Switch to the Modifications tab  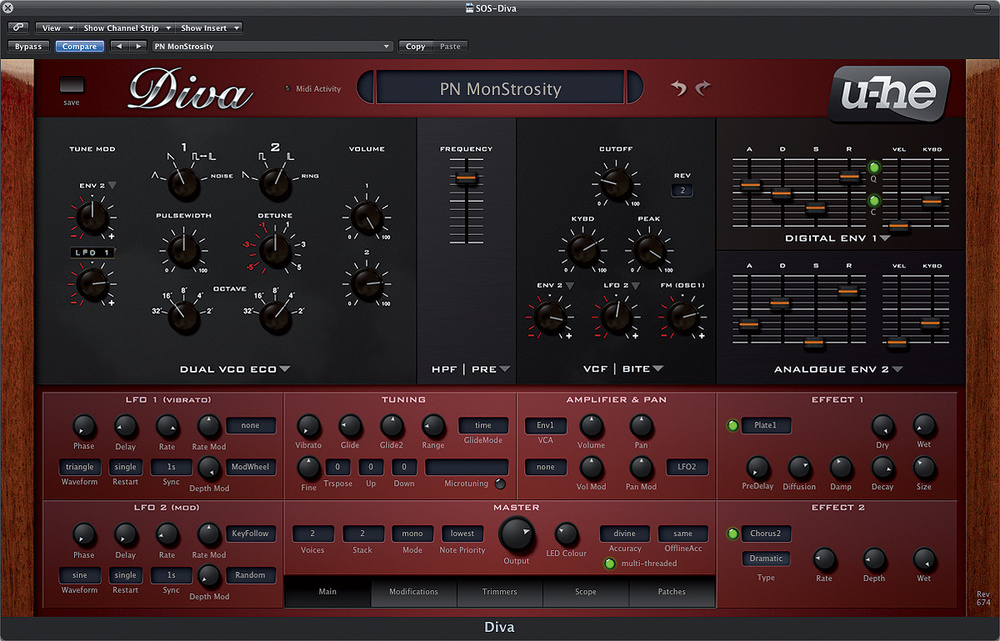(413, 591)
